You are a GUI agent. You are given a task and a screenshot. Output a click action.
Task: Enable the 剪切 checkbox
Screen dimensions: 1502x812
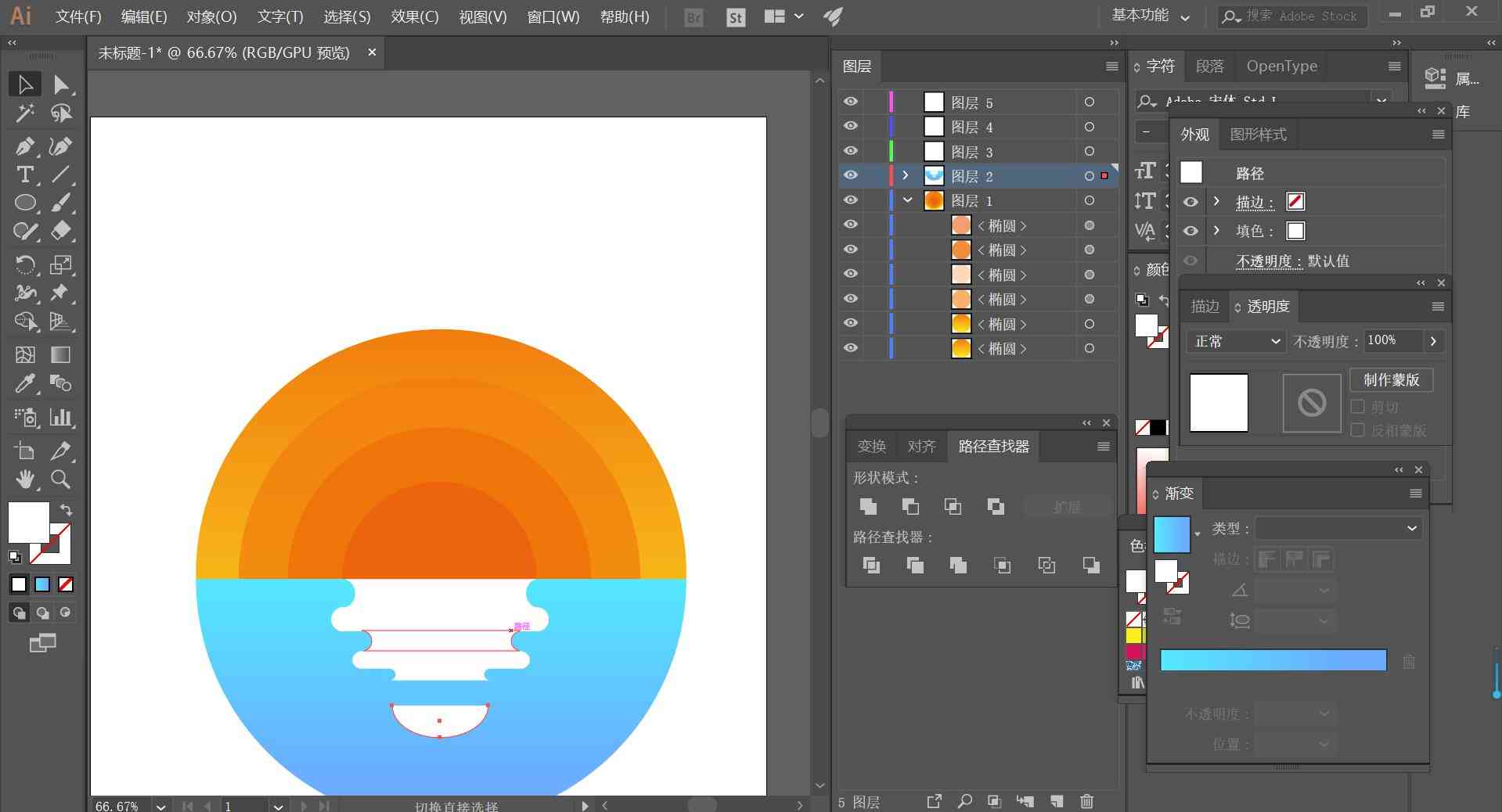coord(1358,407)
